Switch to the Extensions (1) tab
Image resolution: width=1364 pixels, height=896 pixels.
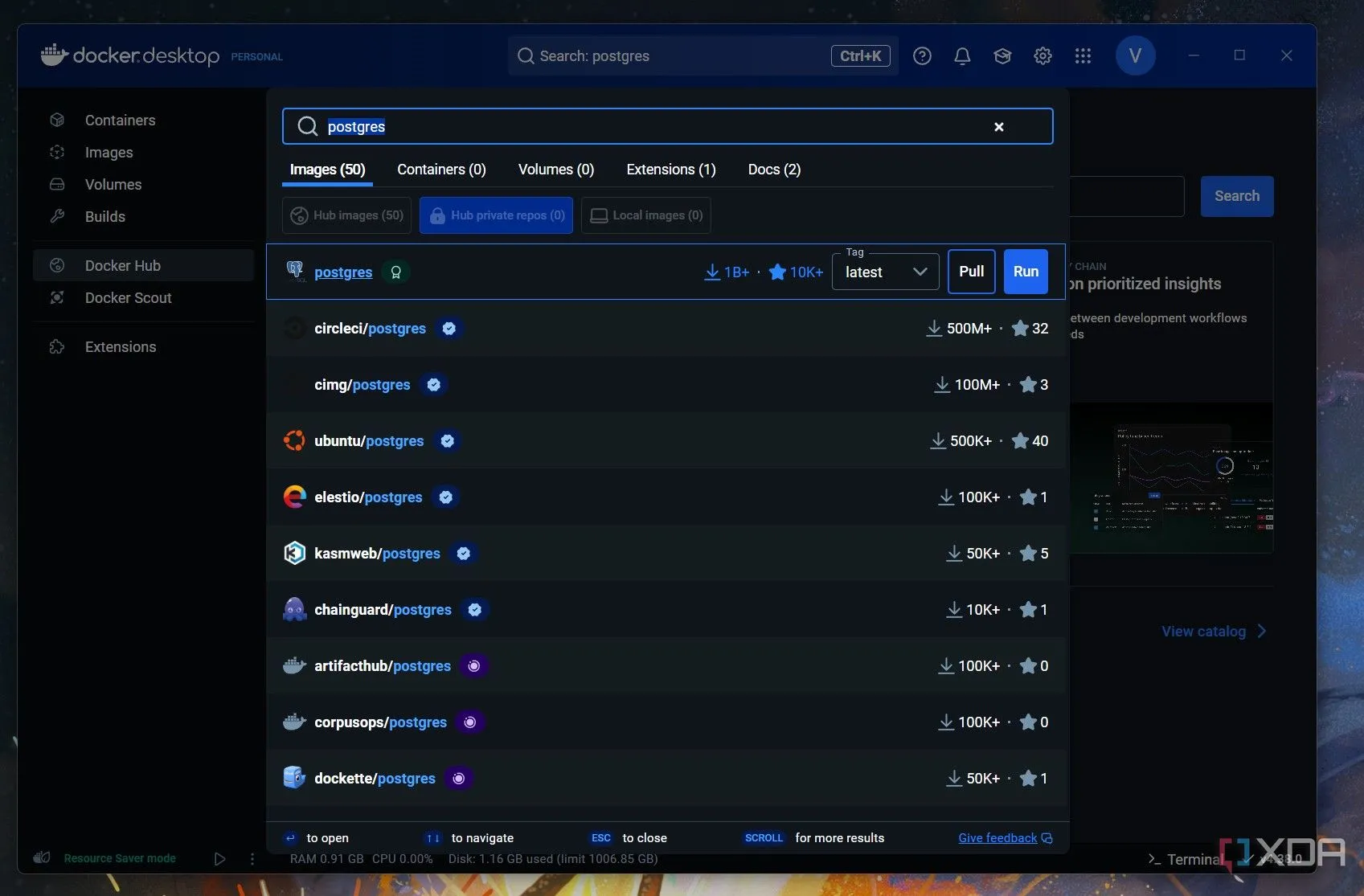(x=670, y=170)
